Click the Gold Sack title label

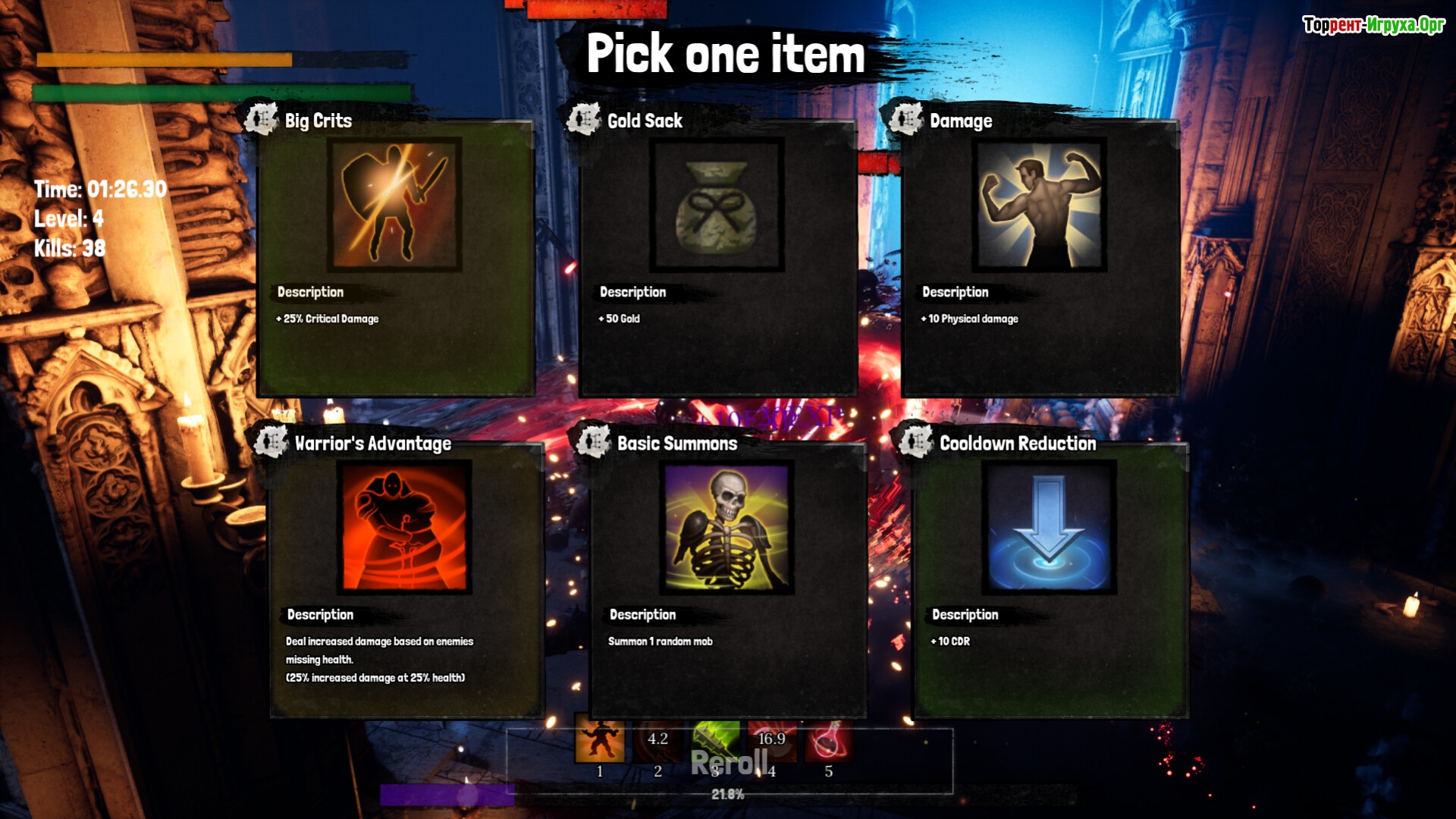tap(645, 121)
